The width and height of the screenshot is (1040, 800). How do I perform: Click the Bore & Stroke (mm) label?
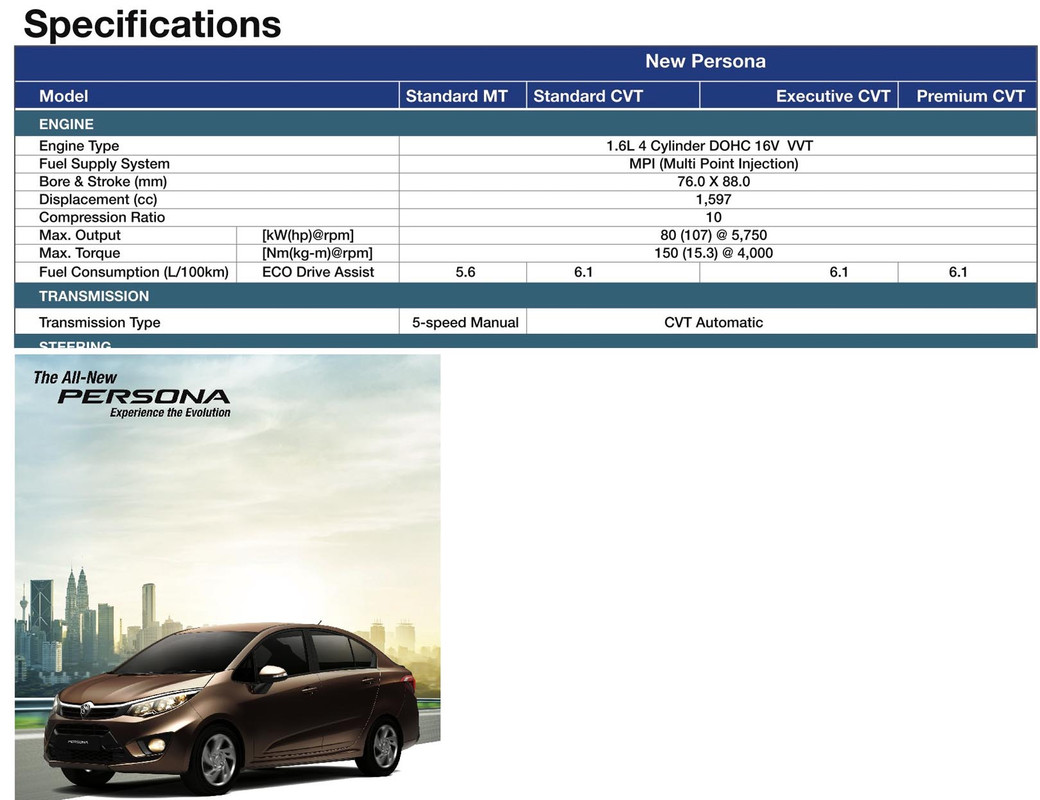103,182
